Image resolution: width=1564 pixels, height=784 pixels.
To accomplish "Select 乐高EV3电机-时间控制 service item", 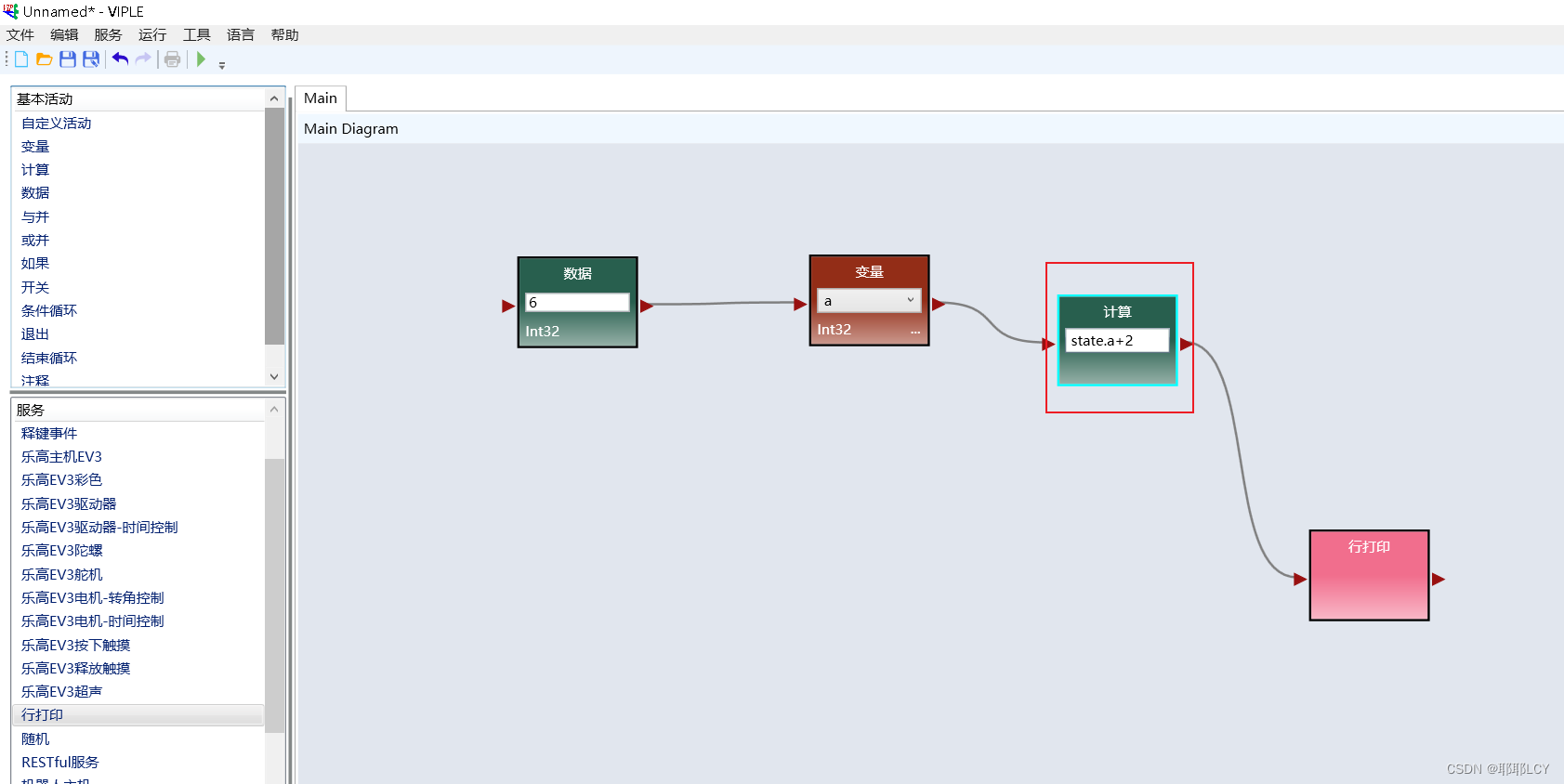I will coord(92,621).
